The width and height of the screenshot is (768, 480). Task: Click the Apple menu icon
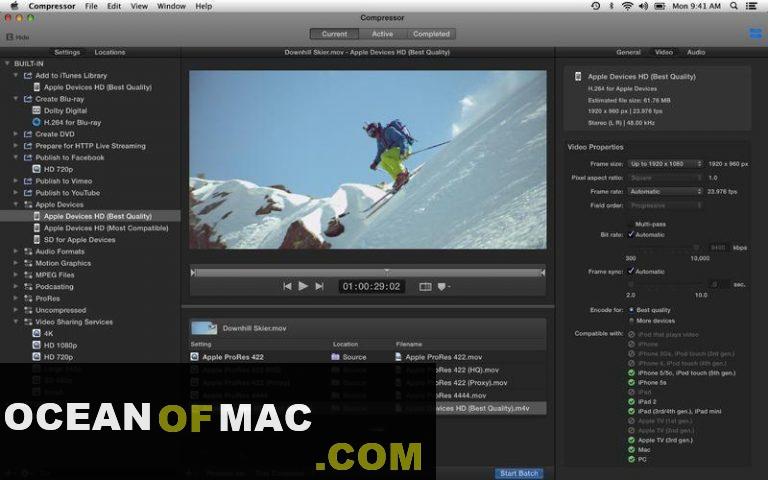[14, 6]
